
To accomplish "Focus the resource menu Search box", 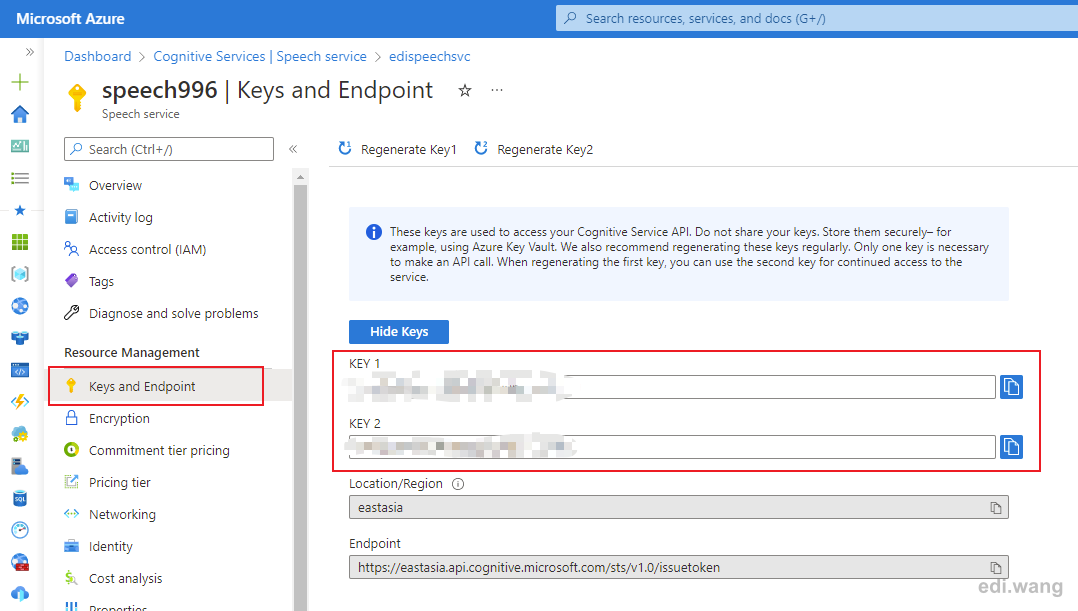I will coord(168,149).
